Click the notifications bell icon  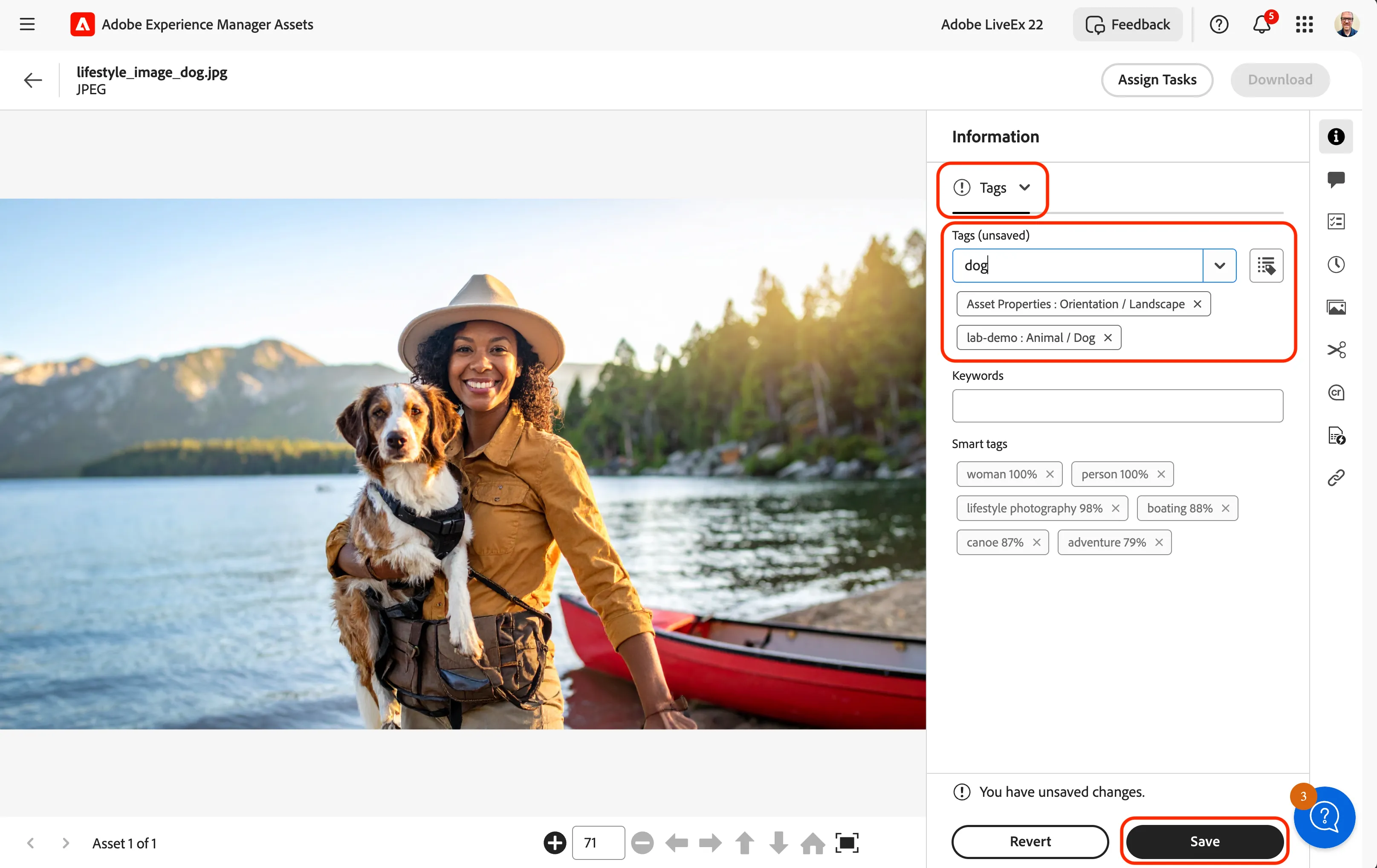coord(1261,25)
